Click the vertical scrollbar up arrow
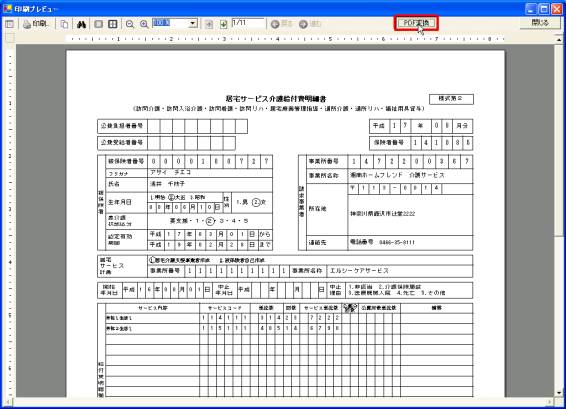Screen dimensions: 566x409 click(559, 39)
